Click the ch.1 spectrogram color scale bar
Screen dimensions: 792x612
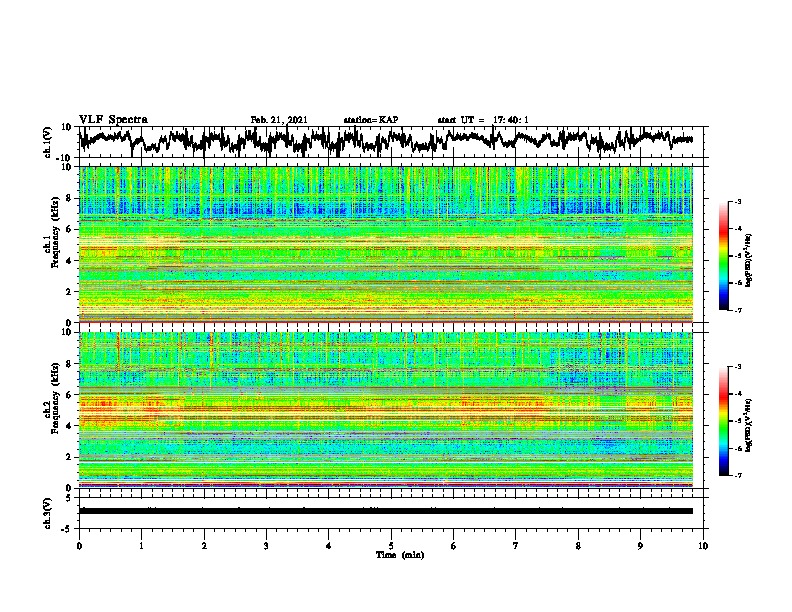click(723, 256)
